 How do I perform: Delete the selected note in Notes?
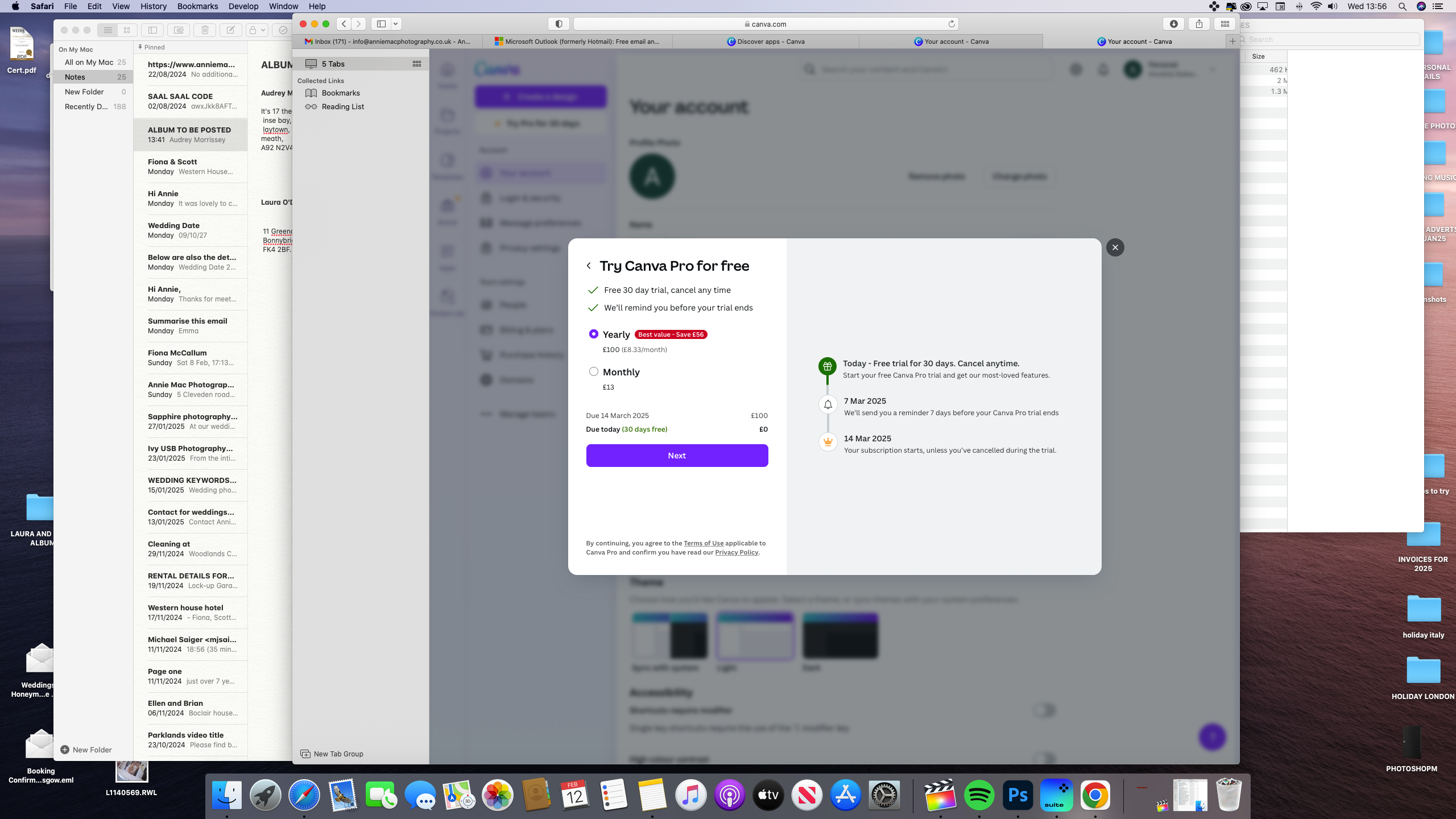point(205,30)
